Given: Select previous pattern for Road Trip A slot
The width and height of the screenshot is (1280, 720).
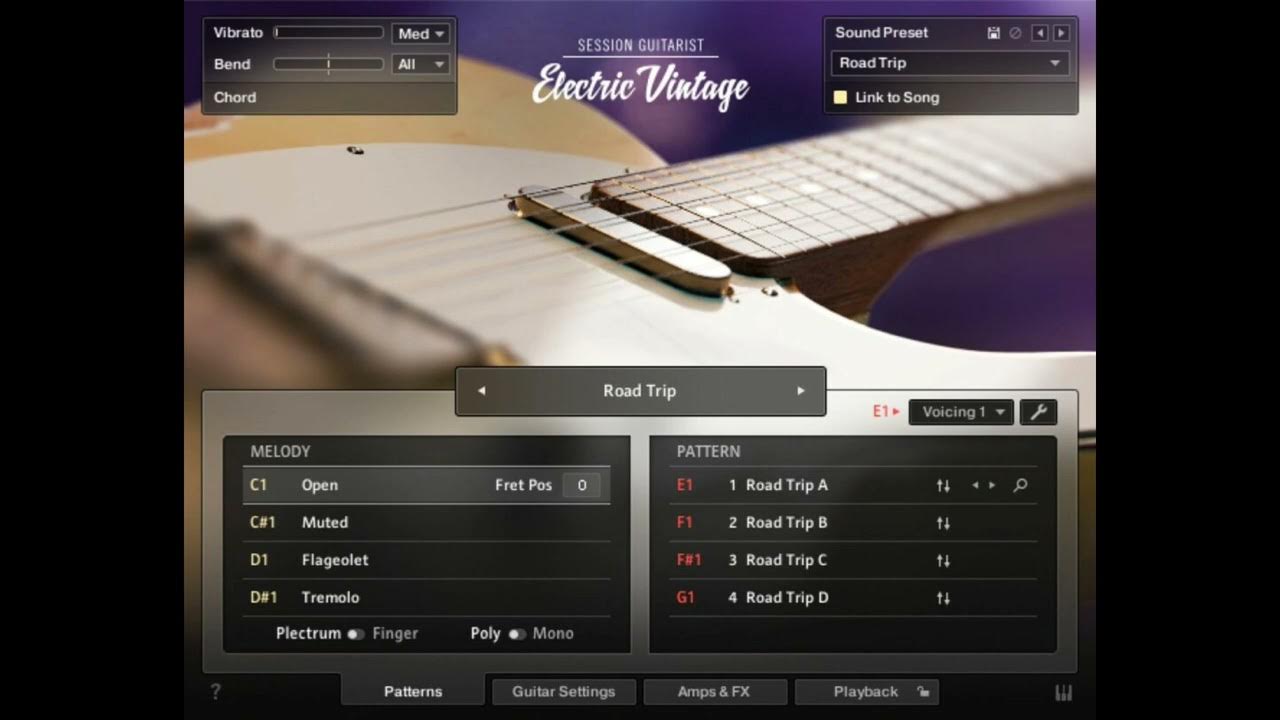Looking at the screenshot, I should [x=975, y=486].
